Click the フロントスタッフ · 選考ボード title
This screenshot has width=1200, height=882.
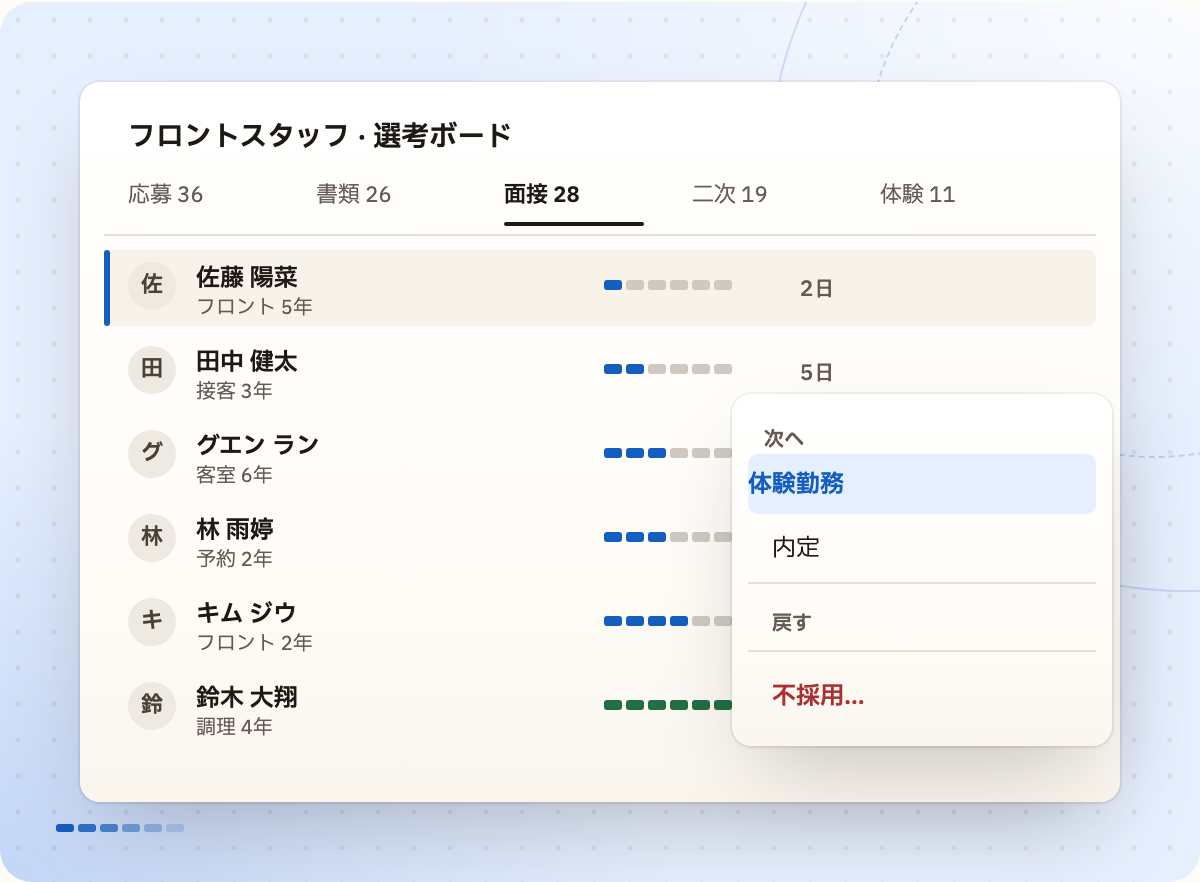pos(321,135)
